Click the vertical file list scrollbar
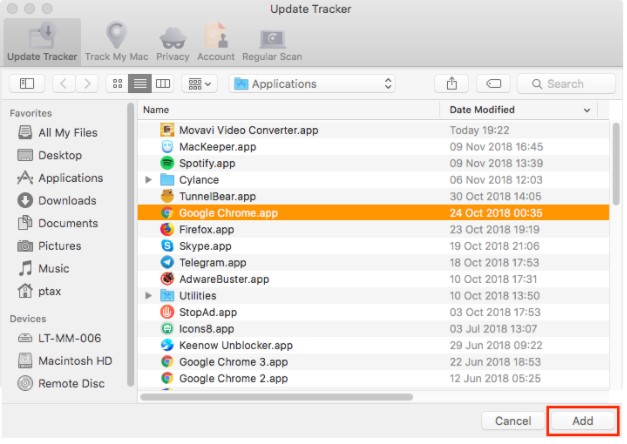Viewport: 627px width, 444px height. [616, 164]
